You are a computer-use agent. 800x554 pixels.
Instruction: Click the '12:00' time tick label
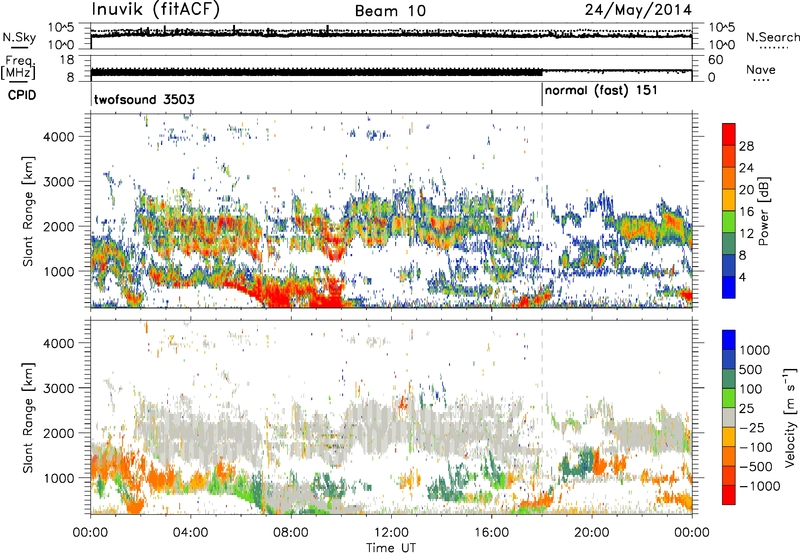391,533
